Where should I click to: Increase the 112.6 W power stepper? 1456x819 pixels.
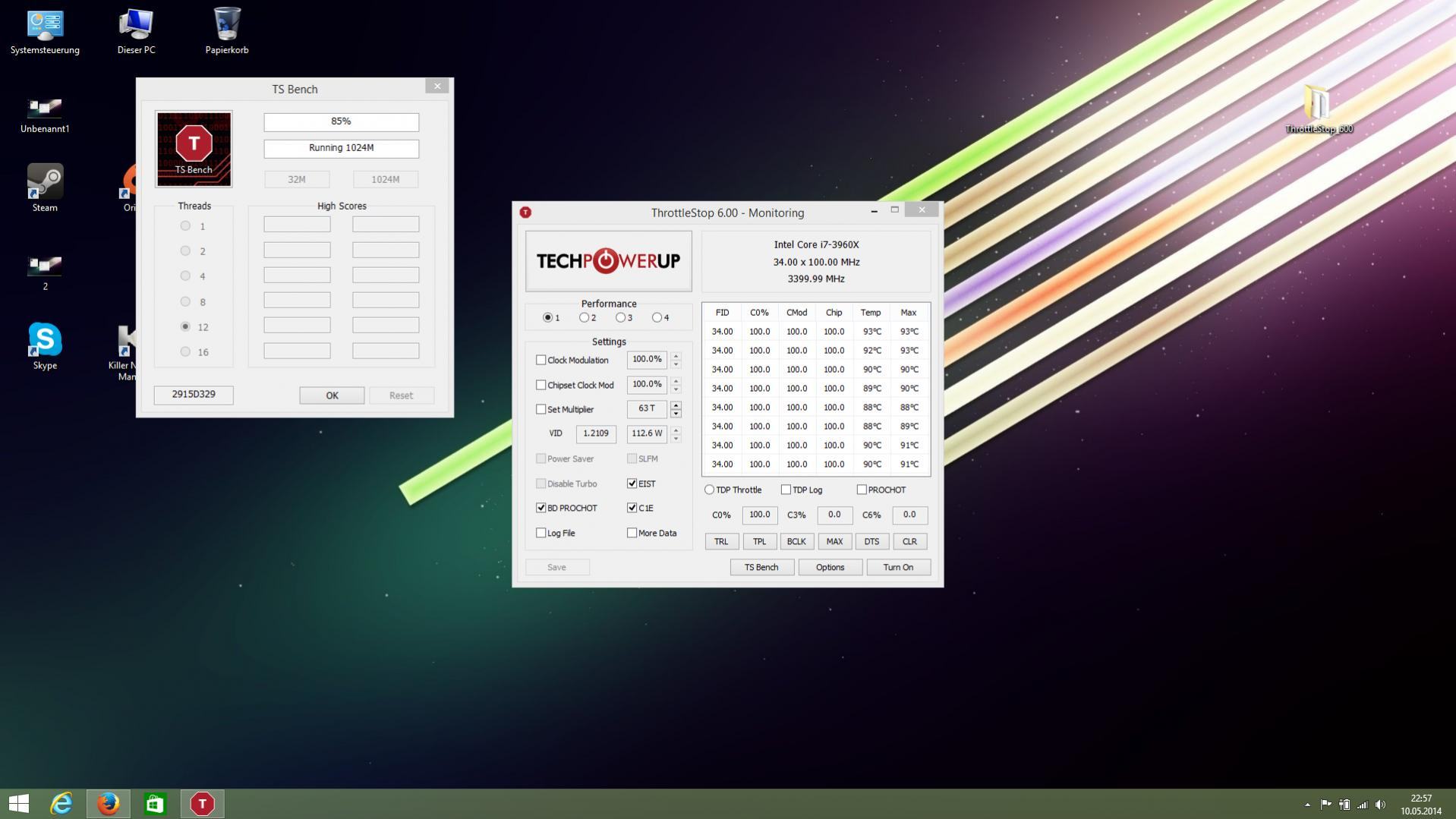(x=676, y=430)
